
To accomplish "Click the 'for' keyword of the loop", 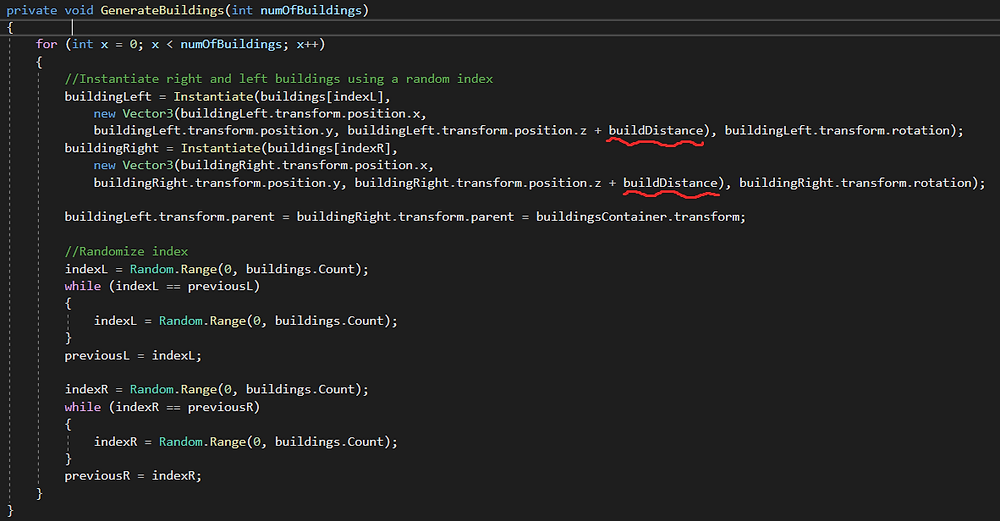I will [47, 44].
